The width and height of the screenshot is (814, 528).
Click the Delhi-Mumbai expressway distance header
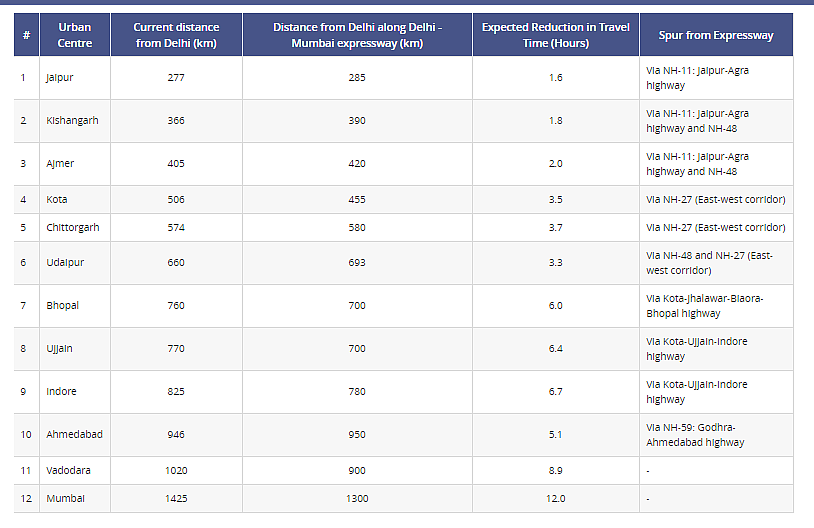(x=357, y=35)
